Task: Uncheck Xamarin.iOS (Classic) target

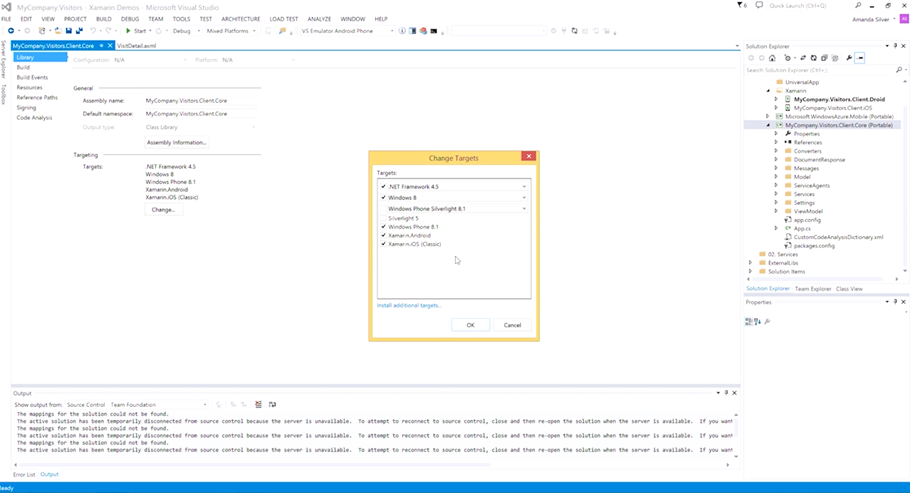Action: pos(383,244)
